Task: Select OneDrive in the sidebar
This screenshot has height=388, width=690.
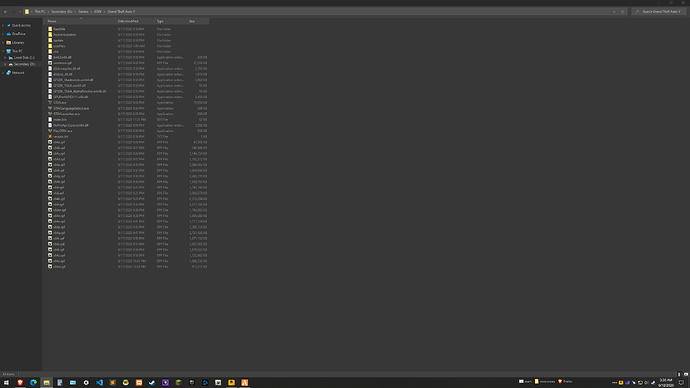Action: click(18, 34)
